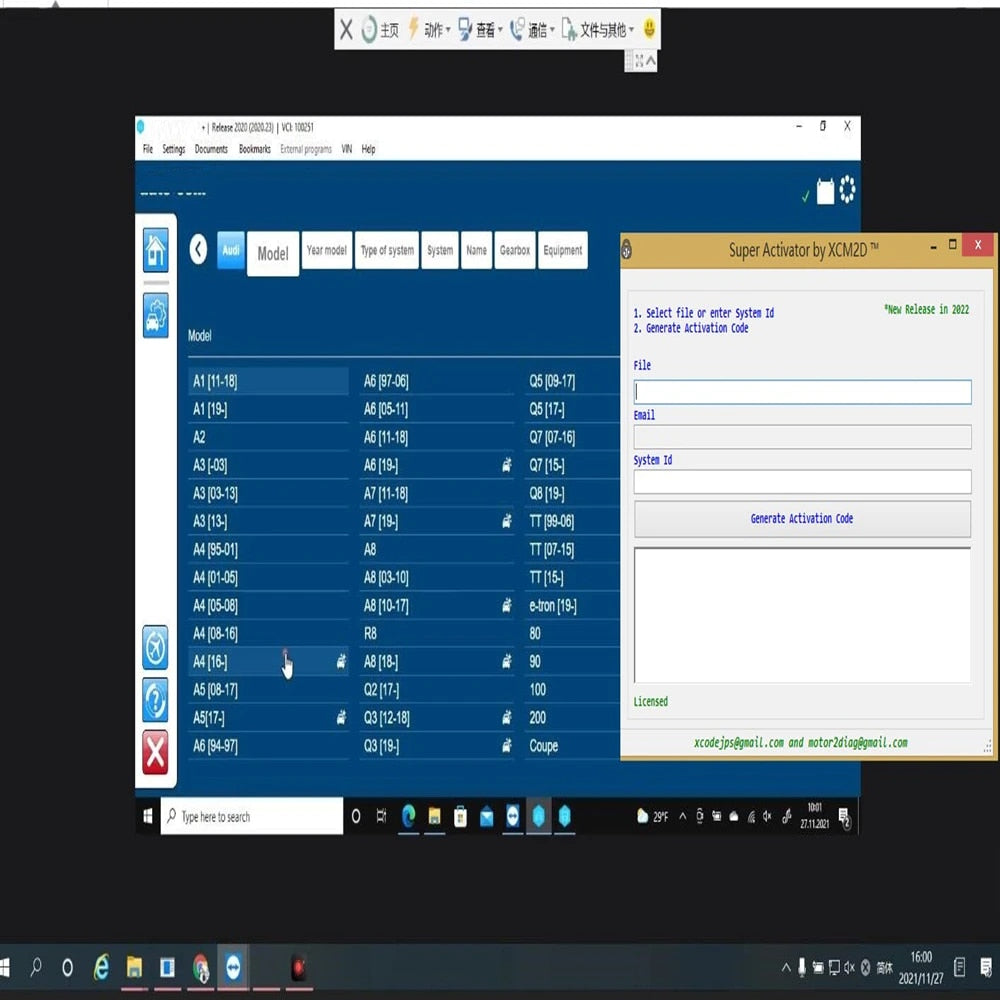
Task: Click the blue airplane icon in the sidebar
Action: point(155,650)
